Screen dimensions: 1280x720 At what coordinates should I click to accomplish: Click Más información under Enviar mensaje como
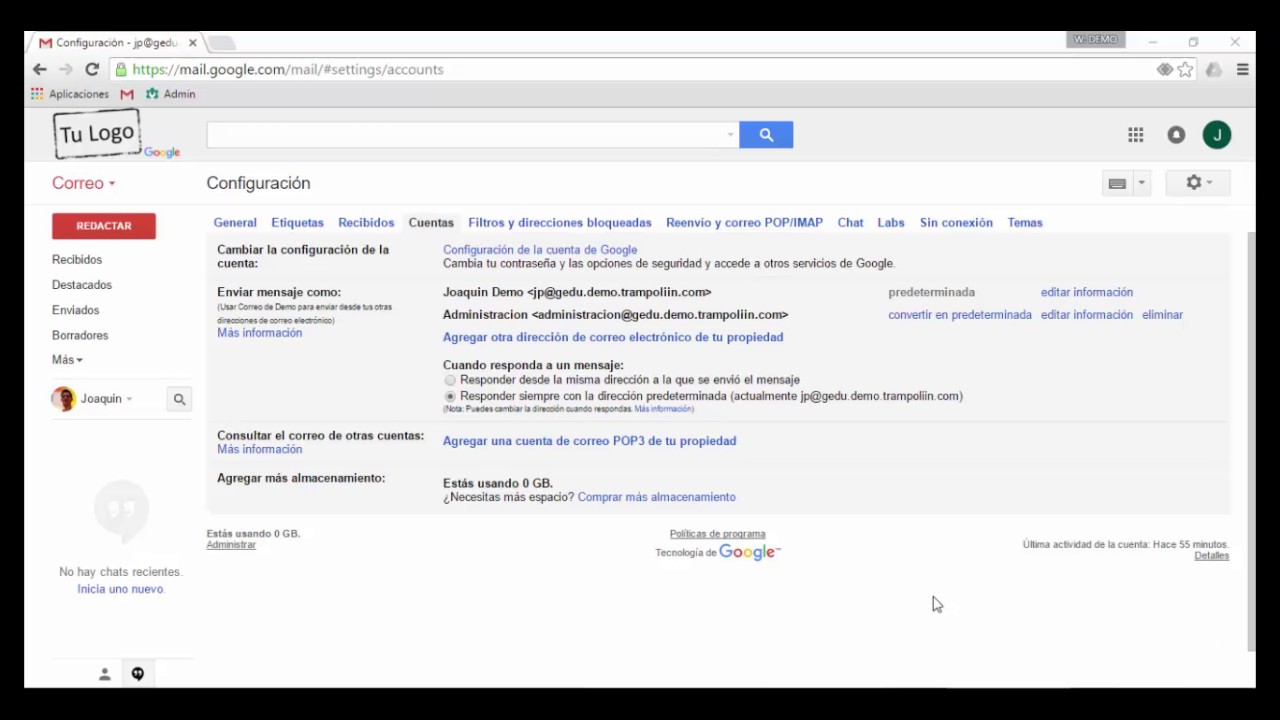(260, 333)
